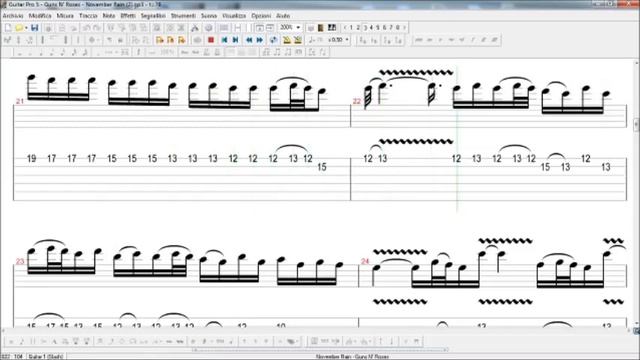Create a new file with the blank page icon
This screenshot has width=640, height=360.
tap(8, 28)
